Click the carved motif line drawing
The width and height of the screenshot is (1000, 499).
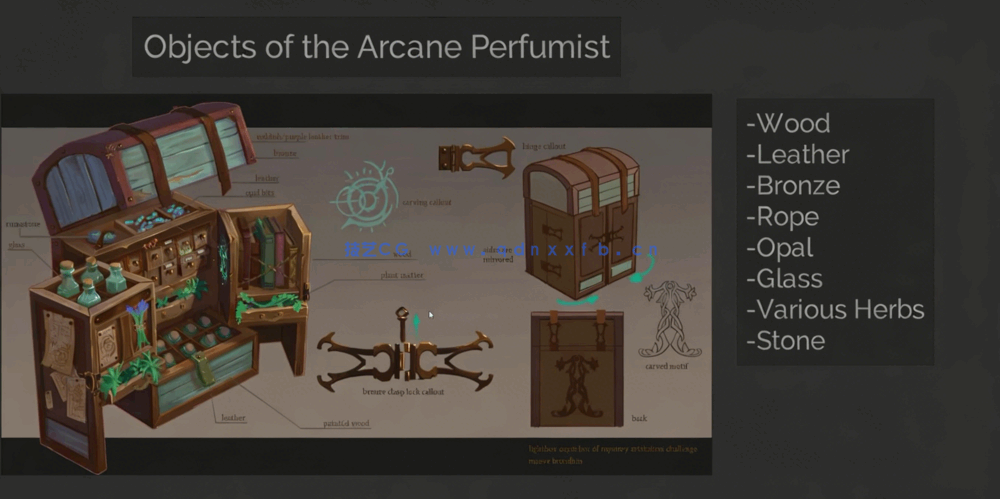671,318
